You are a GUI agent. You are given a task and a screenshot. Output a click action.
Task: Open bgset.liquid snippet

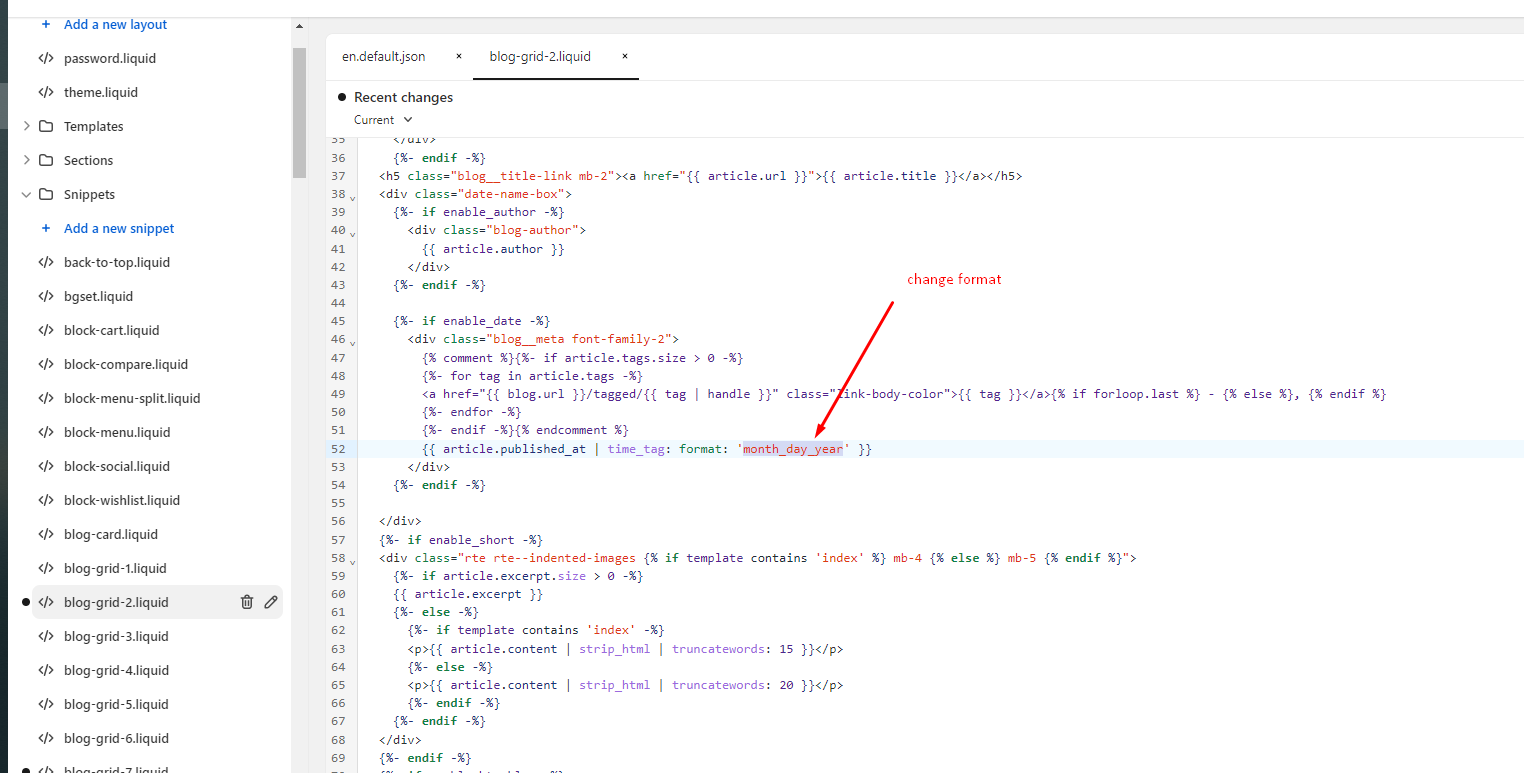(x=98, y=296)
